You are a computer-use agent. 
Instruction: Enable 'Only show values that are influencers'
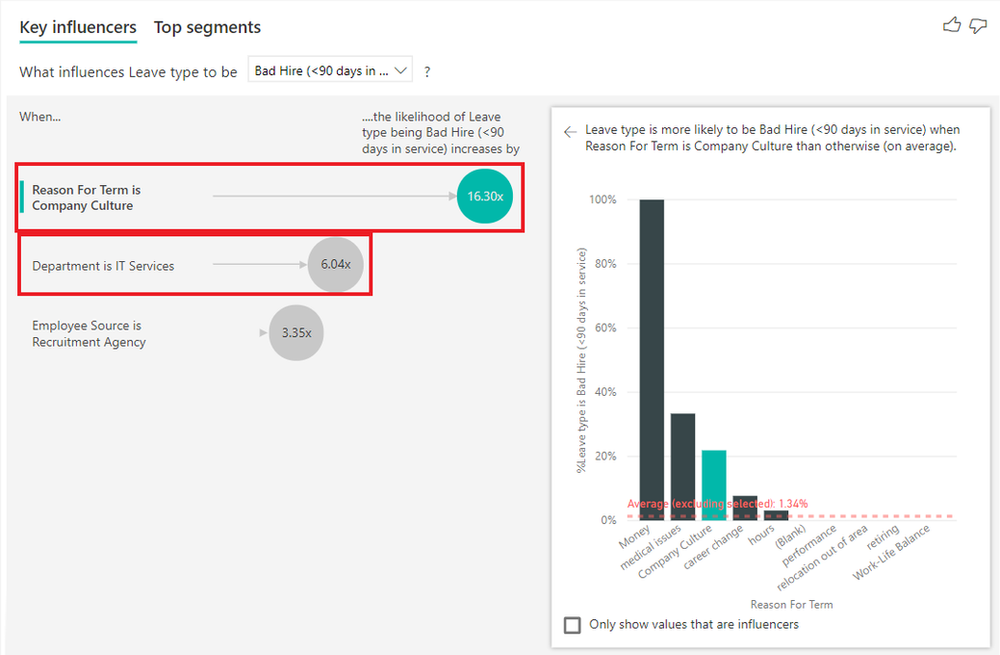point(572,624)
